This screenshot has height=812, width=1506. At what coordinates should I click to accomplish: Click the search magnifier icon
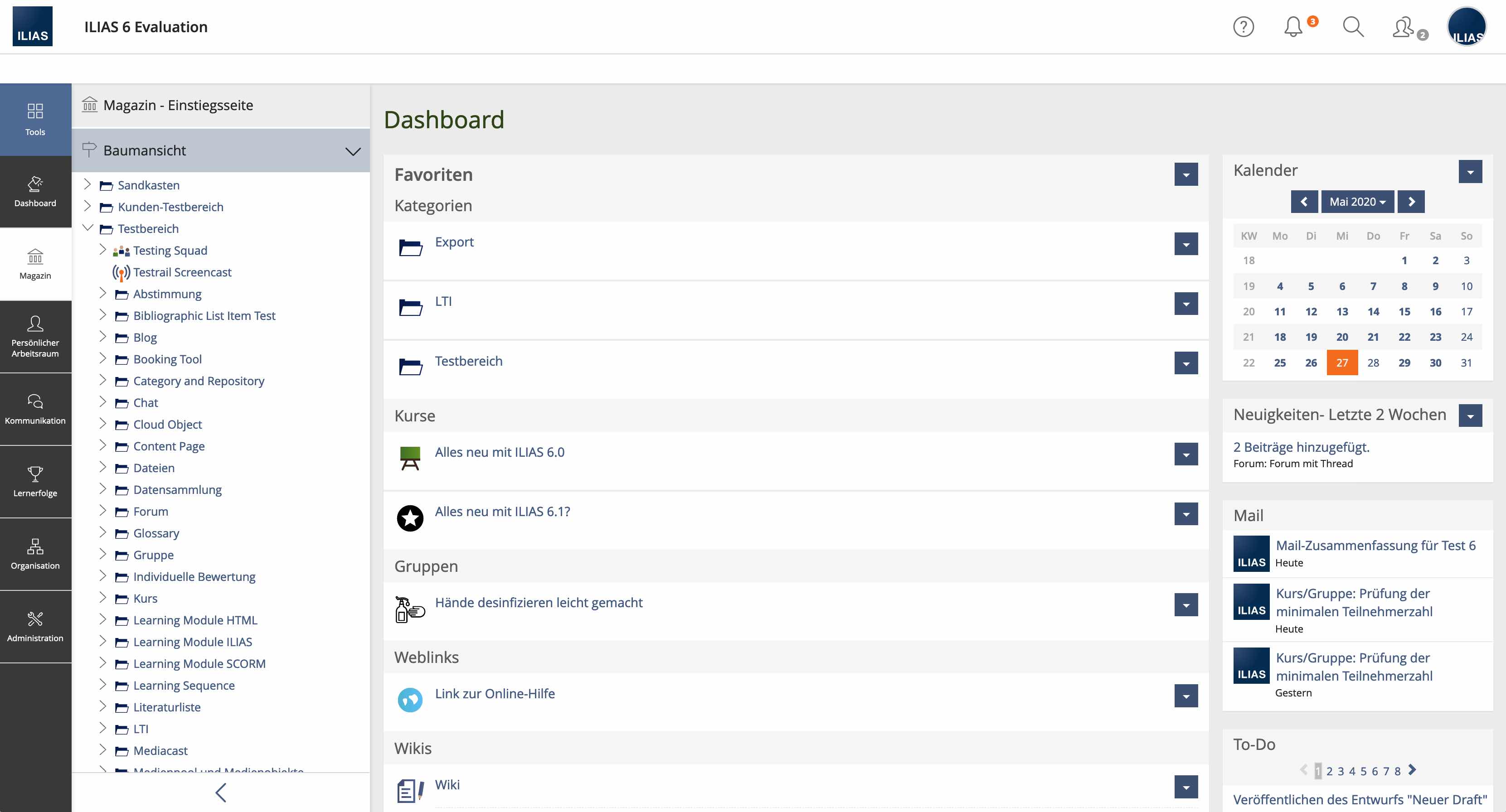(1353, 27)
